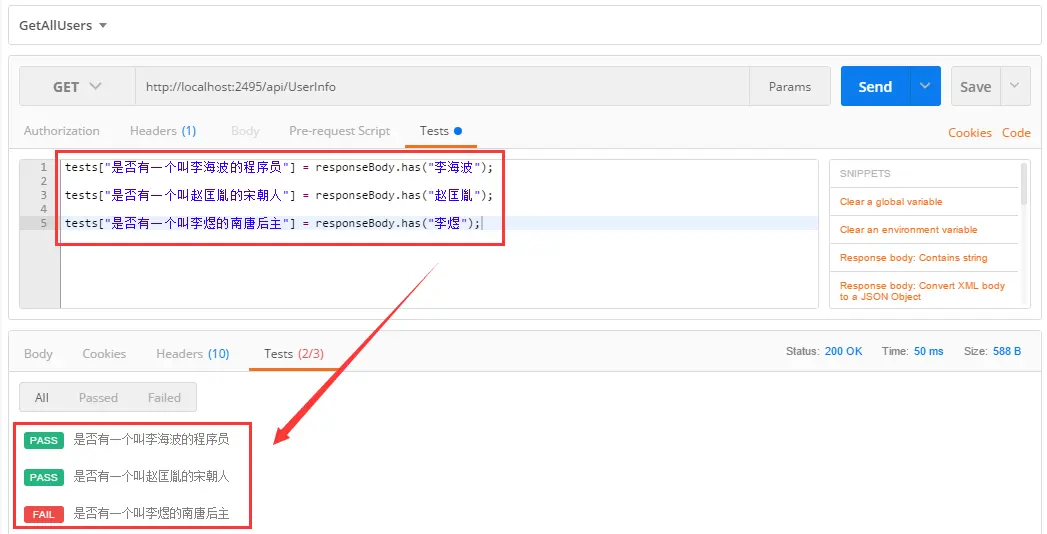Screen dimensions: 1047x534
Task: Switch to the response Cookies tab
Action: click(104, 354)
